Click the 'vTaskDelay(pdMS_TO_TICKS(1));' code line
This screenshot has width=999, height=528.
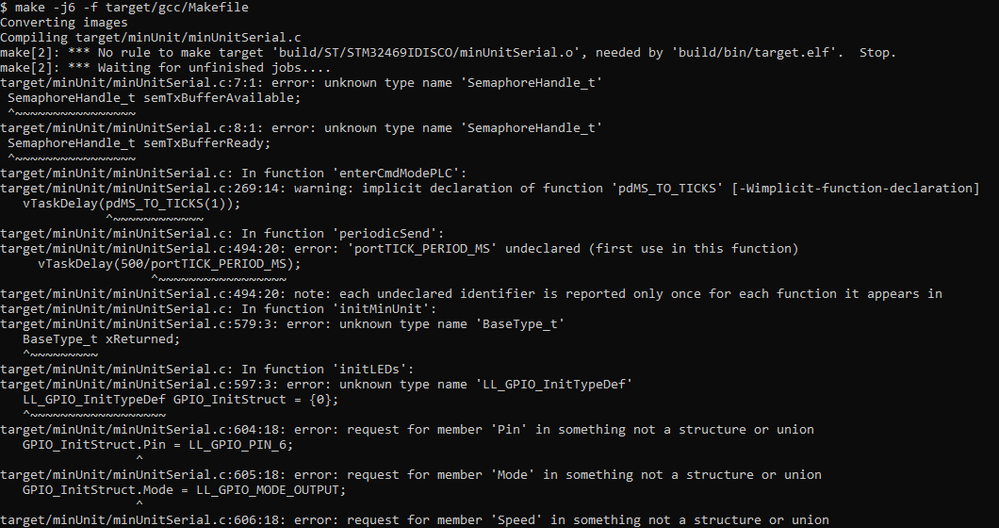(x=132, y=203)
